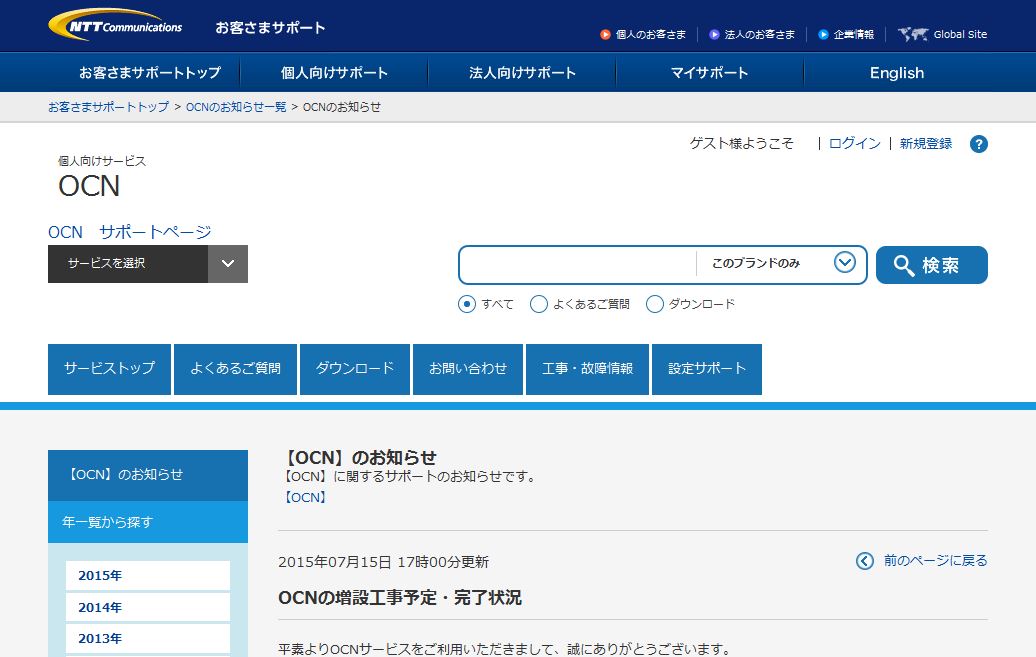Focus the search text input field
This screenshot has height=657, width=1036.
click(578, 264)
